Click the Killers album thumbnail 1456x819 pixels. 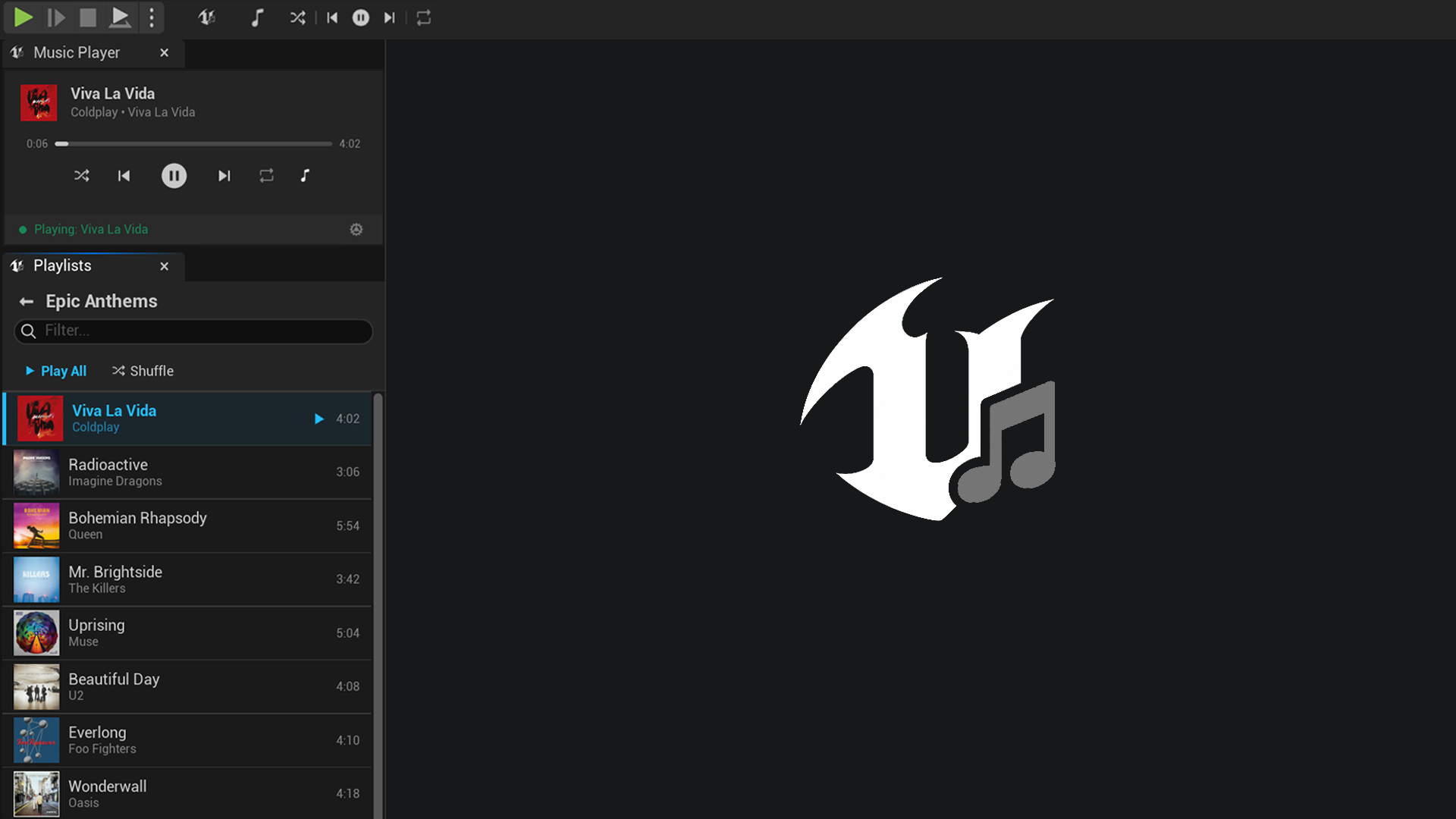coord(36,579)
